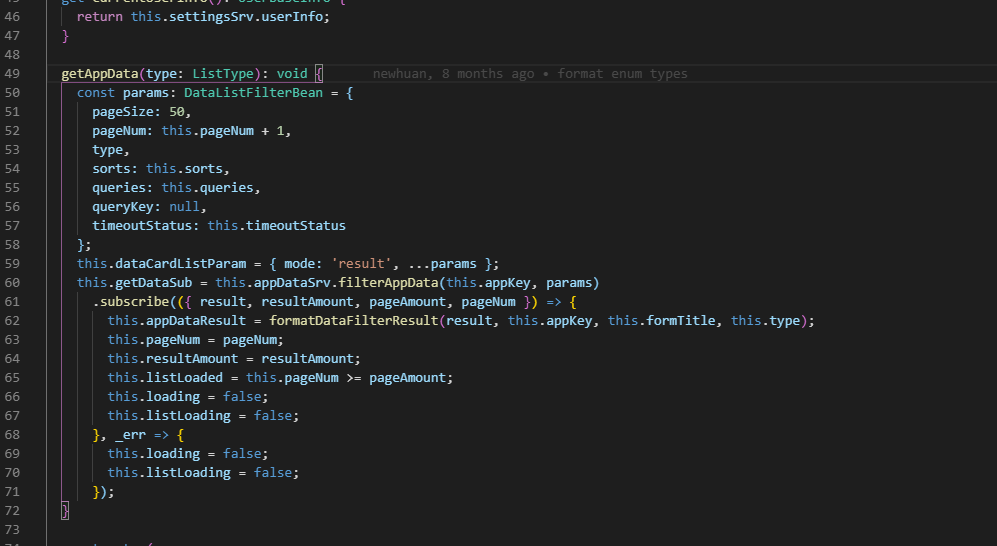Screen dimensions: 997x546
Task: Click the pageSize property key
Action: [123, 112]
